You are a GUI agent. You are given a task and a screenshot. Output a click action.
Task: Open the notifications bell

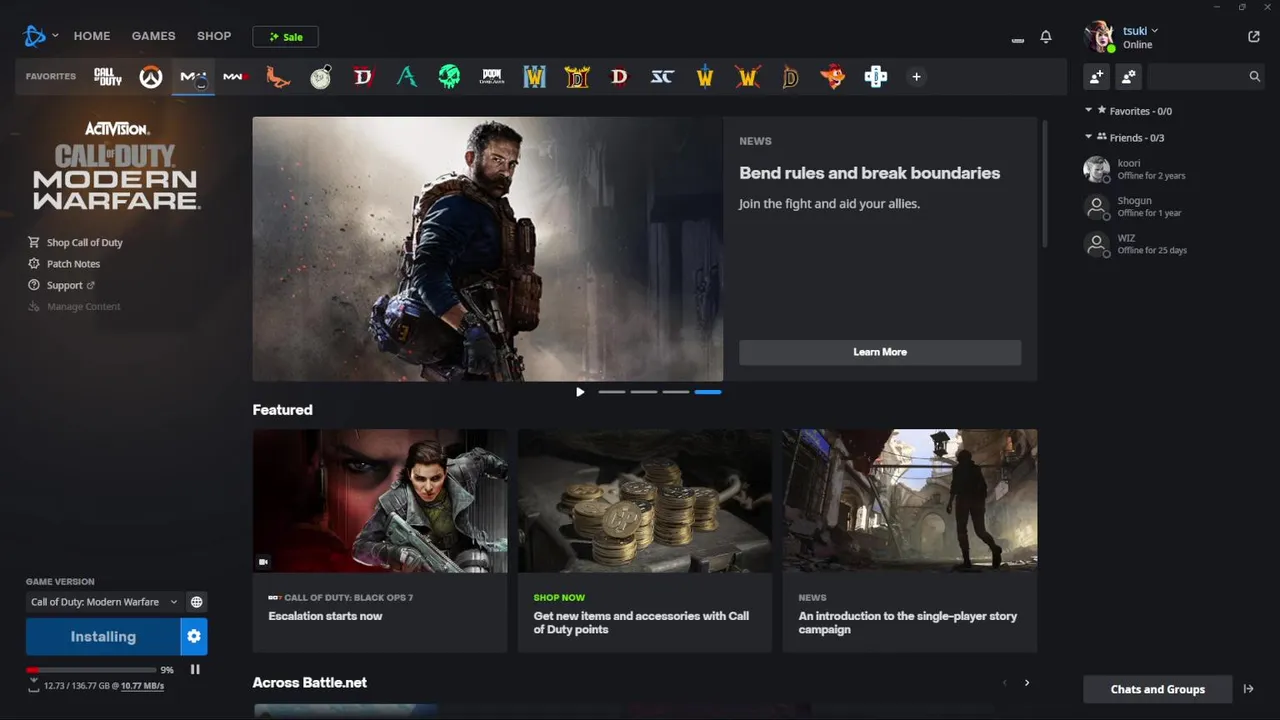click(x=1046, y=37)
